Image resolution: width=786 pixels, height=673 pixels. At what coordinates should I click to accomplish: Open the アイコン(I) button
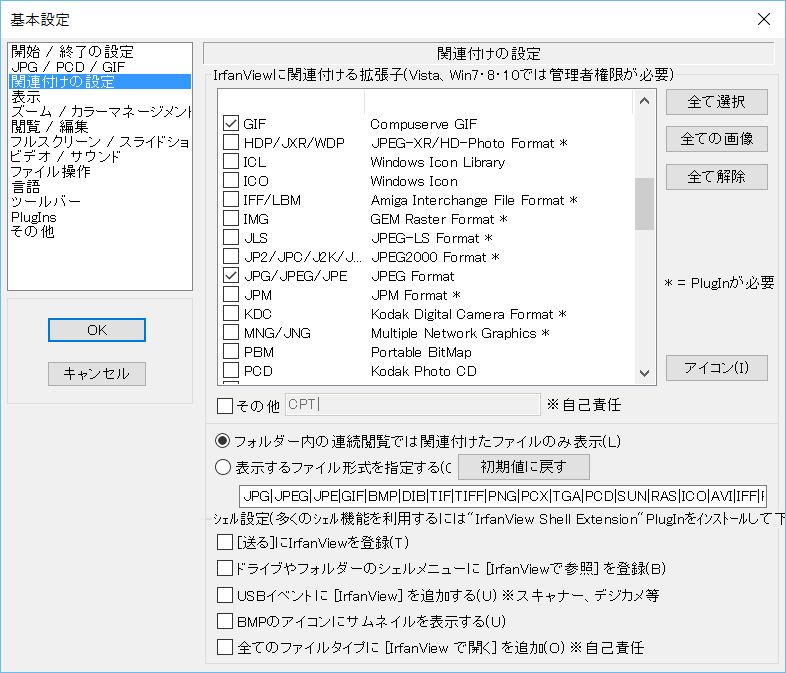[x=716, y=368]
